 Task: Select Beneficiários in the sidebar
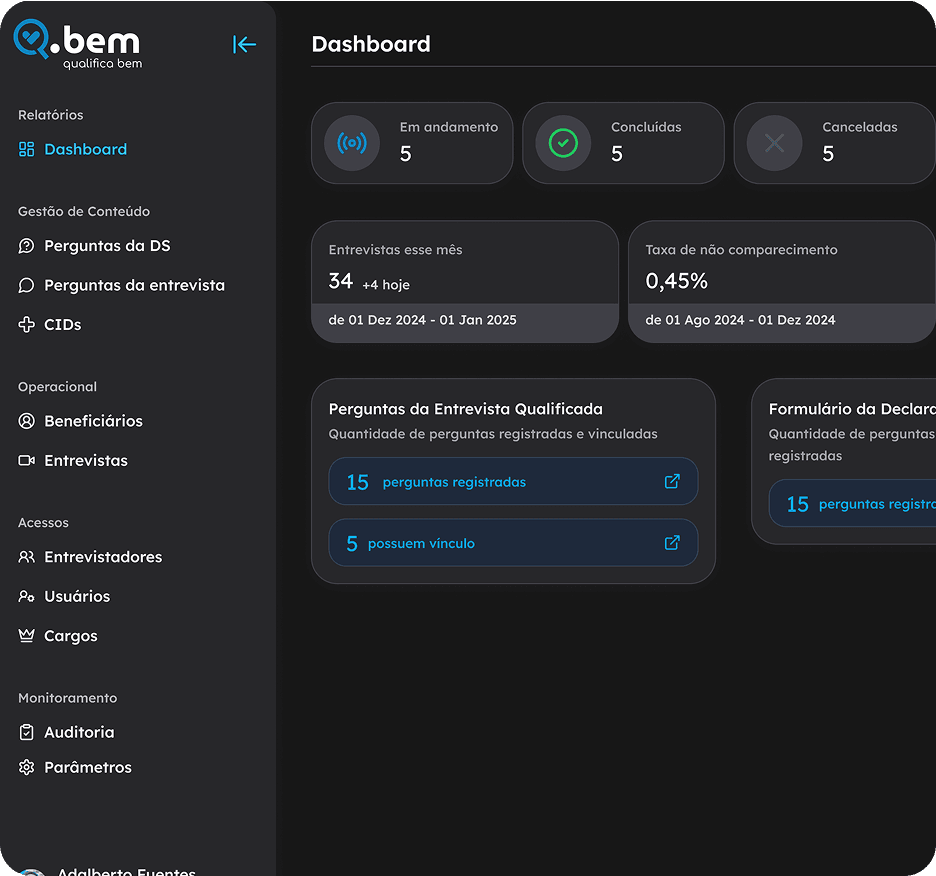[x=93, y=421]
